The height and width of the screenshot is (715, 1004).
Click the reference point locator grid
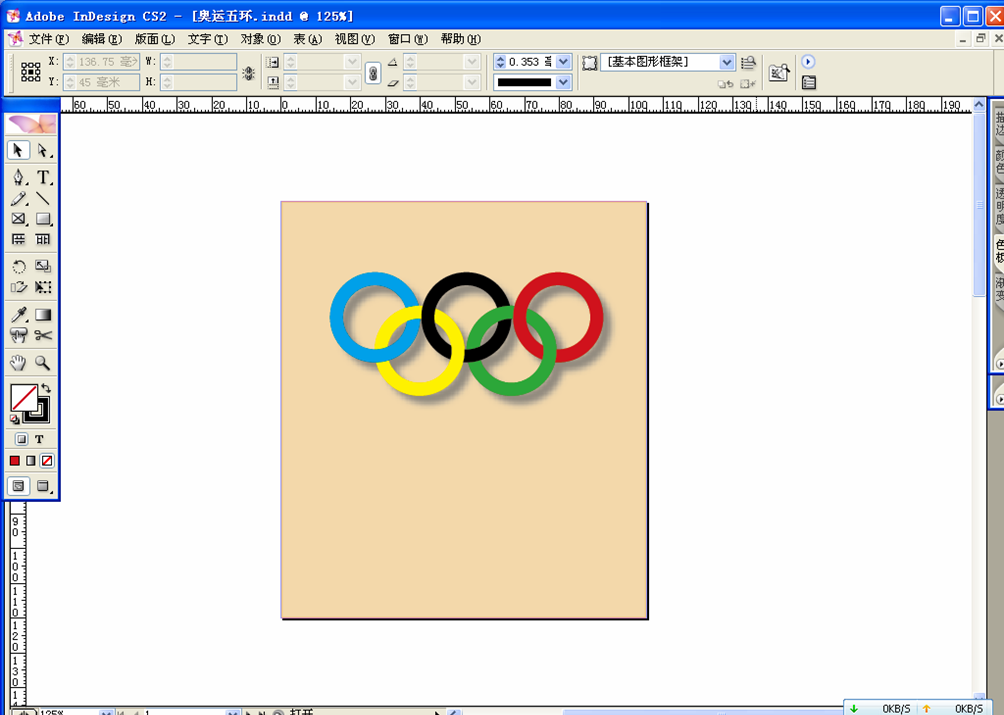click(x=31, y=72)
